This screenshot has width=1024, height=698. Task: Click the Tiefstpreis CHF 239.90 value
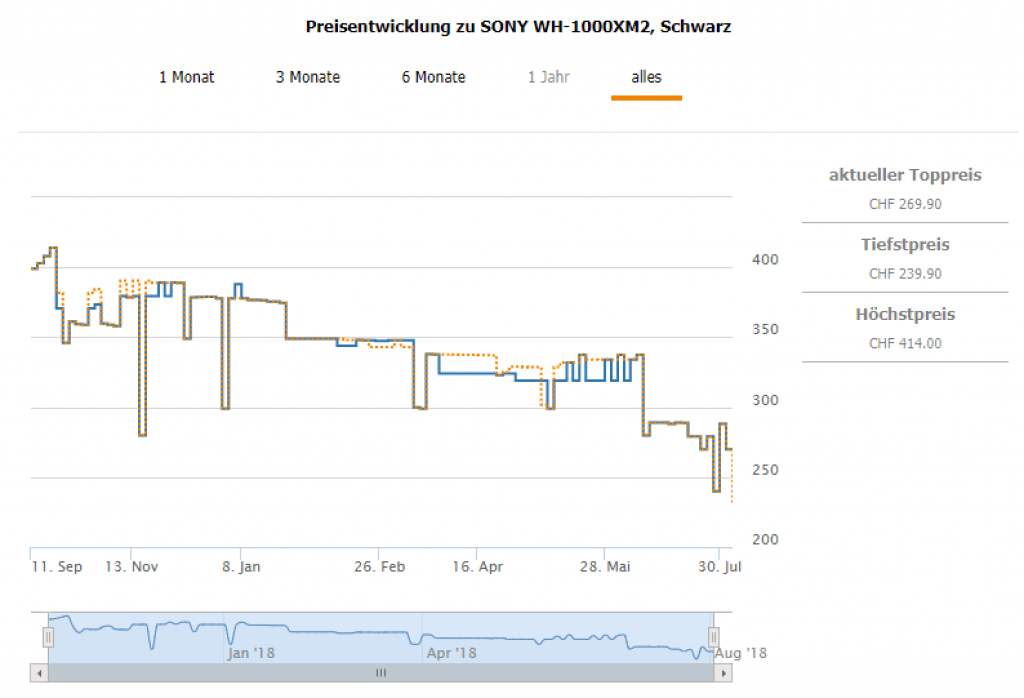[x=905, y=274]
